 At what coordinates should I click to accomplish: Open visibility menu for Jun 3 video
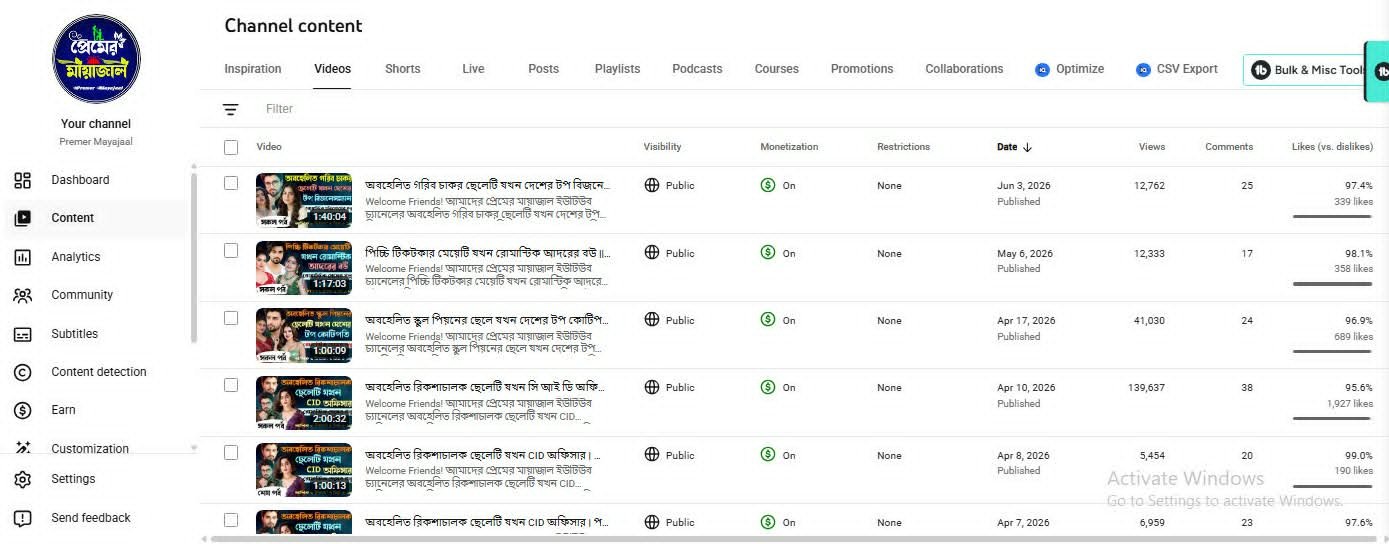click(x=670, y=186)
